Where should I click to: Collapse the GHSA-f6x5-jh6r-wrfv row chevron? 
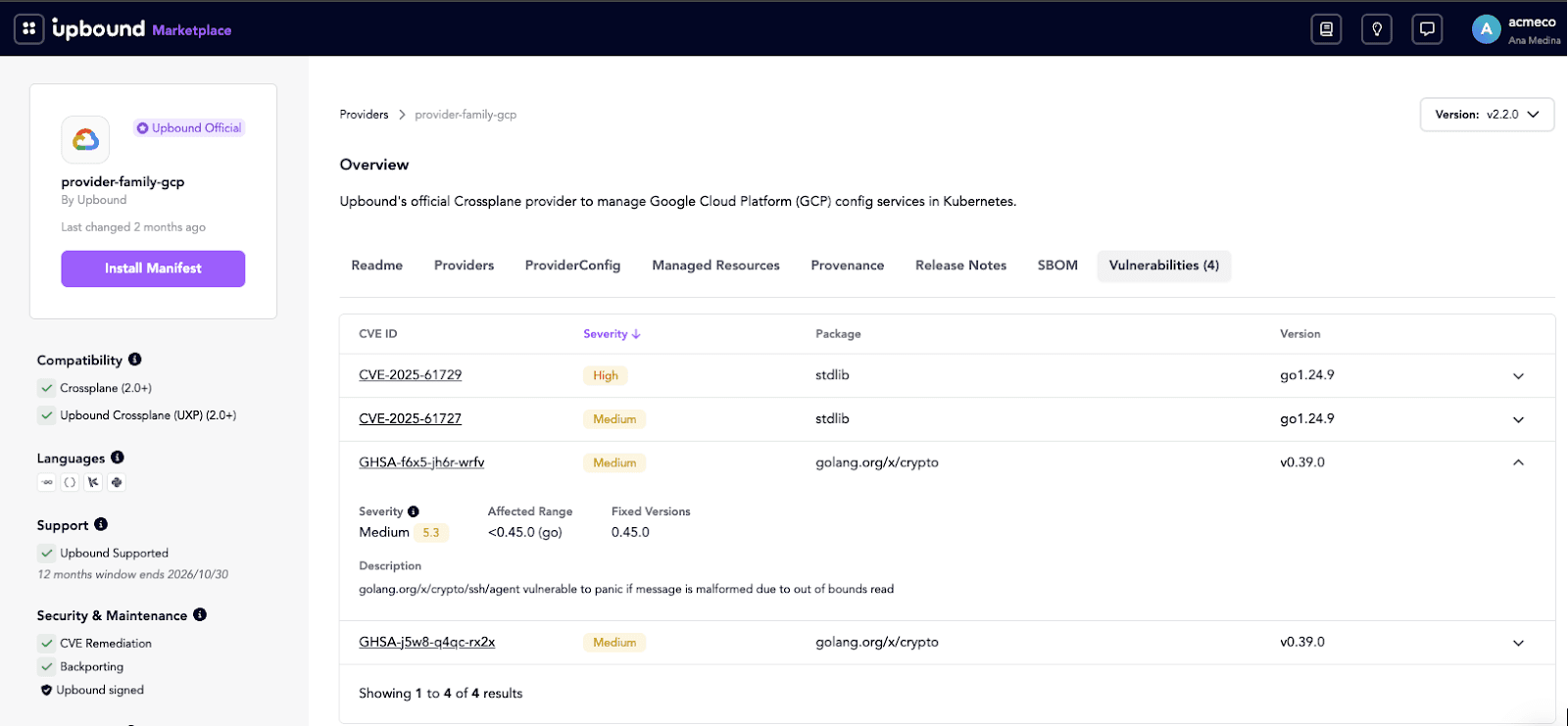[1518, 462]
